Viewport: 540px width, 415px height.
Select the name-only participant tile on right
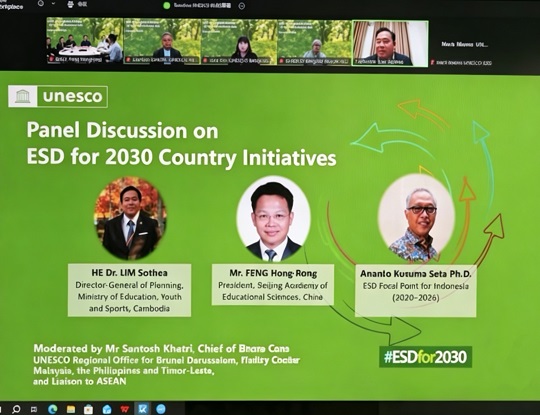[465, 44]
